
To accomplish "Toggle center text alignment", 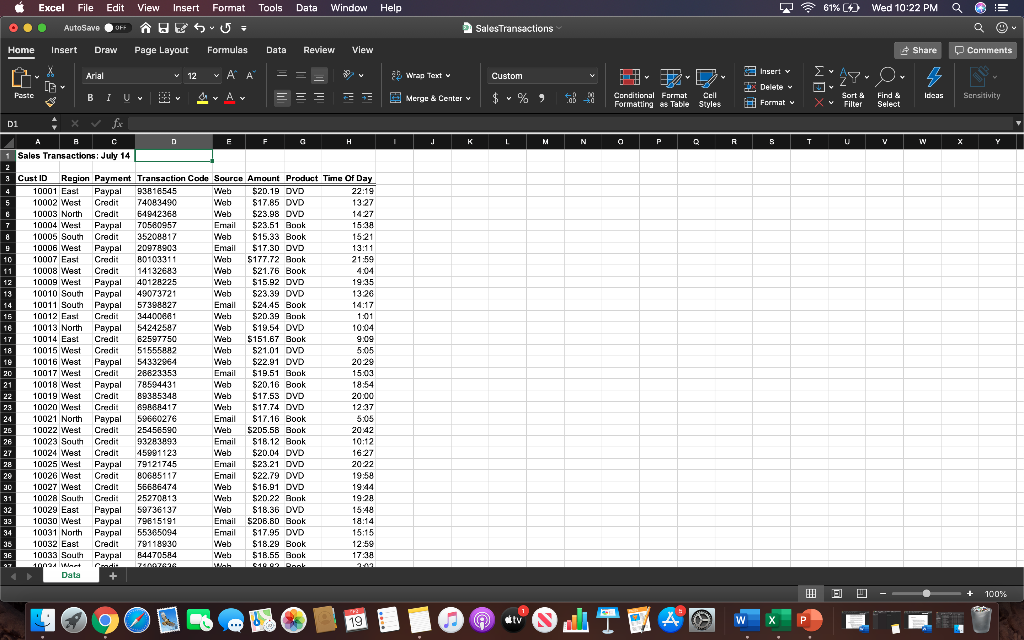I will click(300, 98).
